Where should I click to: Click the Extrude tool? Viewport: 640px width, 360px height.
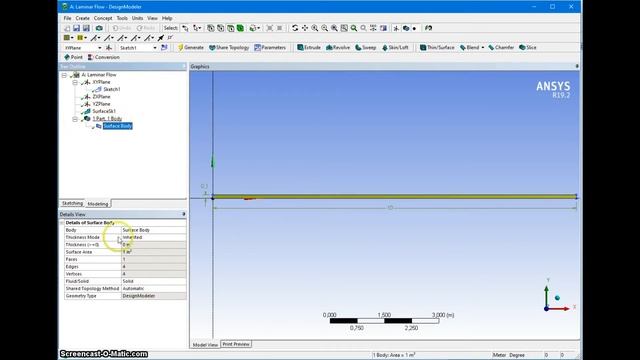[x=309, y=48]
